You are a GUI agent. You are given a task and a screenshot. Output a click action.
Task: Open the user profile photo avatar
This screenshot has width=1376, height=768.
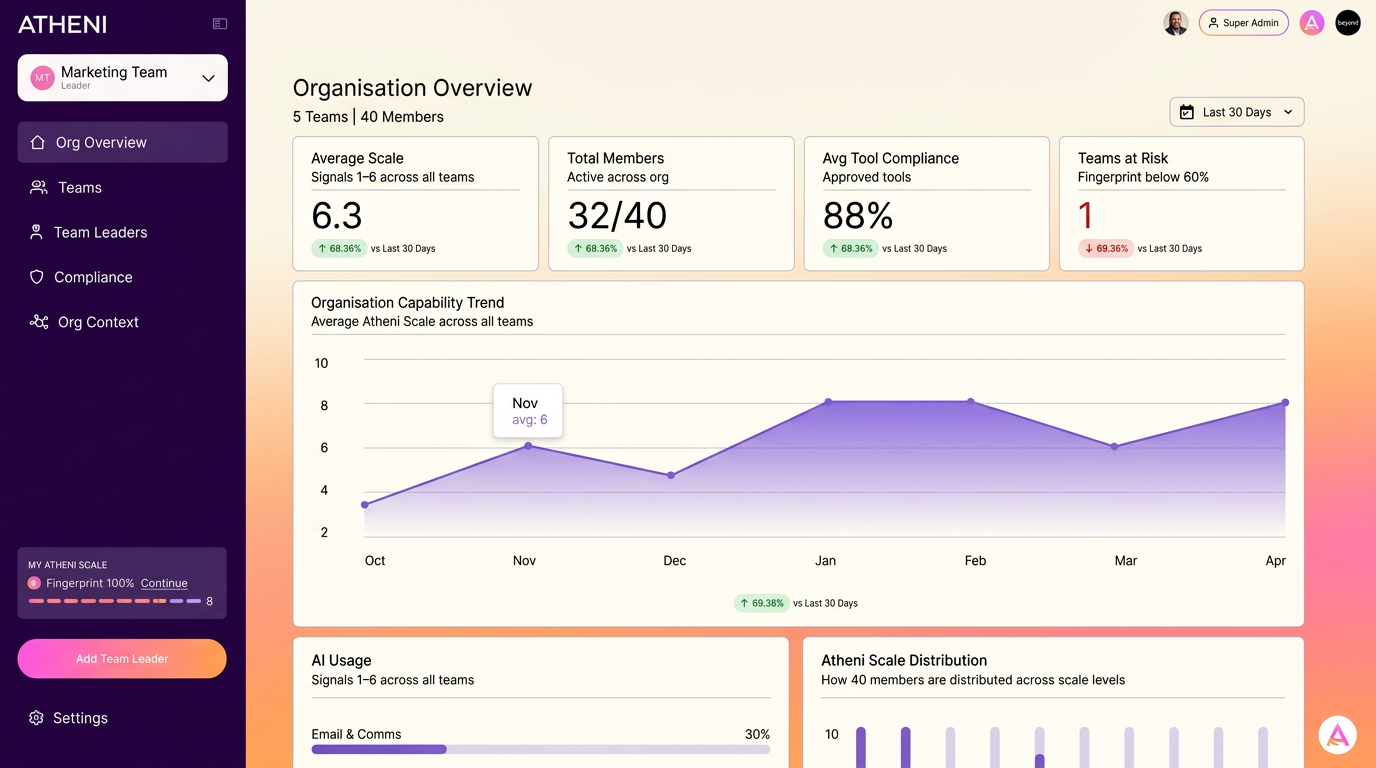1176,23
